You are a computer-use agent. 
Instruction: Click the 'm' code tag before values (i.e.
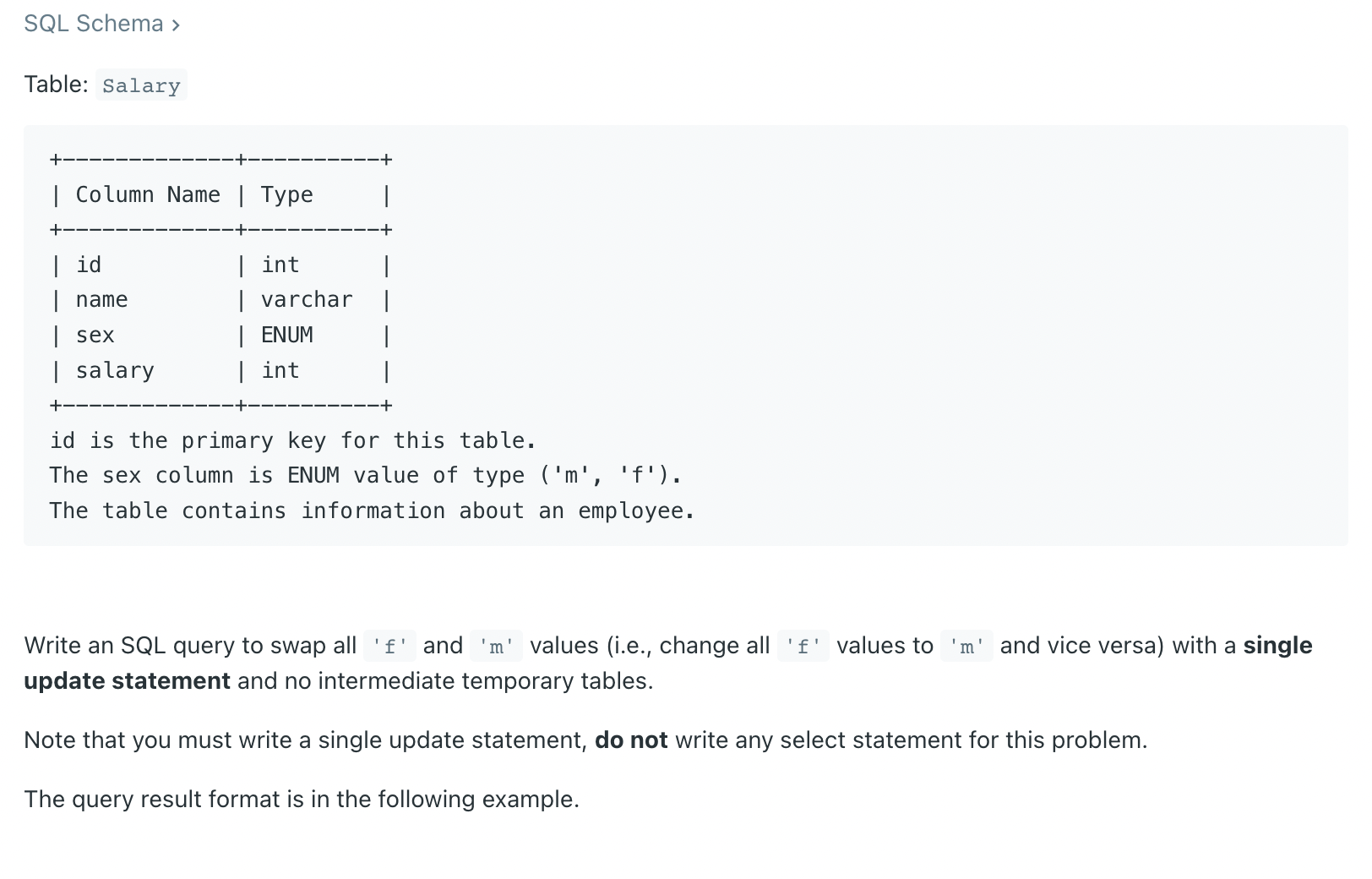496,647
